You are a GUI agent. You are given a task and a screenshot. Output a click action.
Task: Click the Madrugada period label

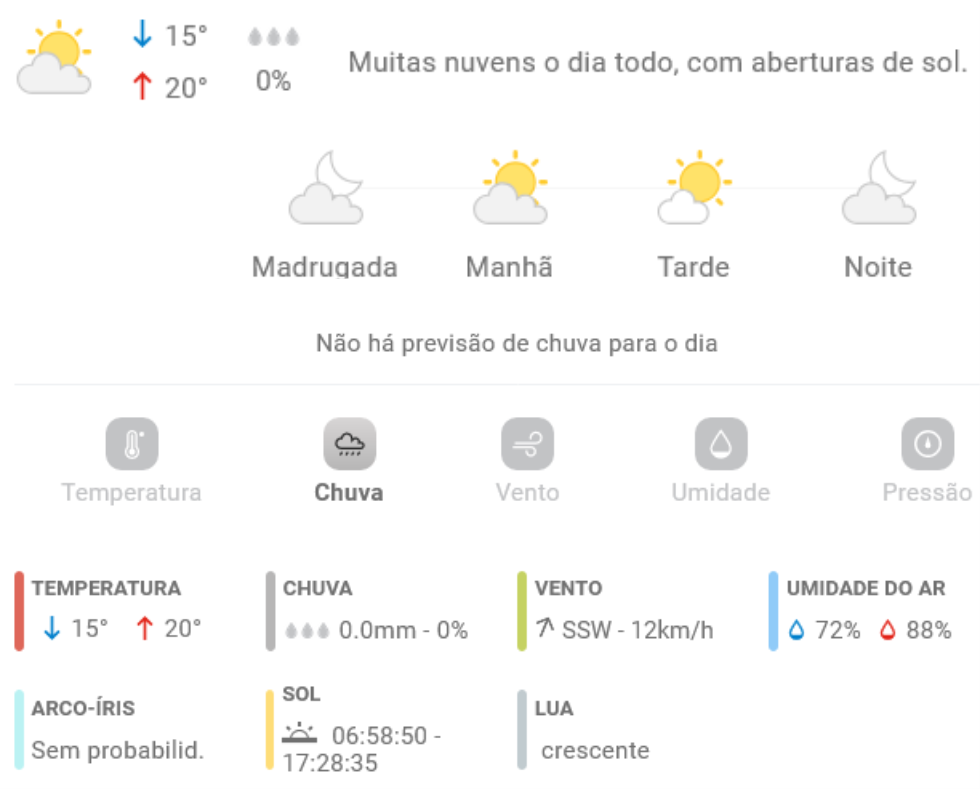click(325, 267)
